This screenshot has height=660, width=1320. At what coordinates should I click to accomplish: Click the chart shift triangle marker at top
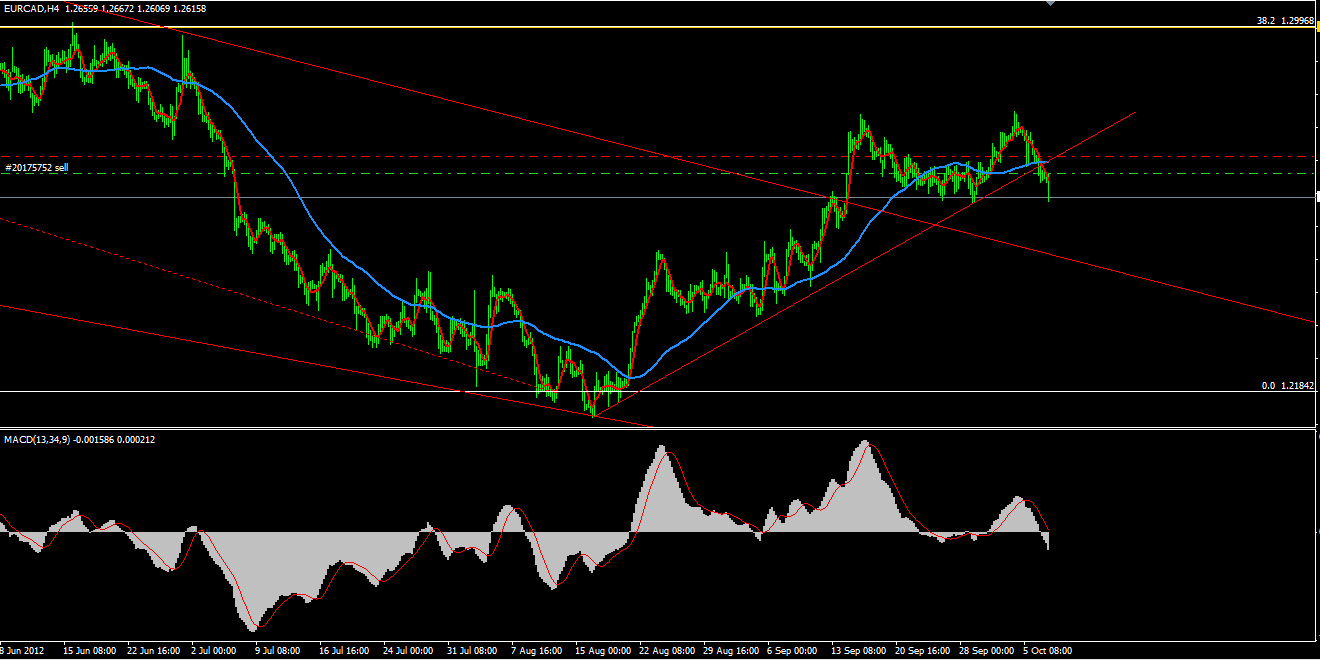[x=1049, y=3]
